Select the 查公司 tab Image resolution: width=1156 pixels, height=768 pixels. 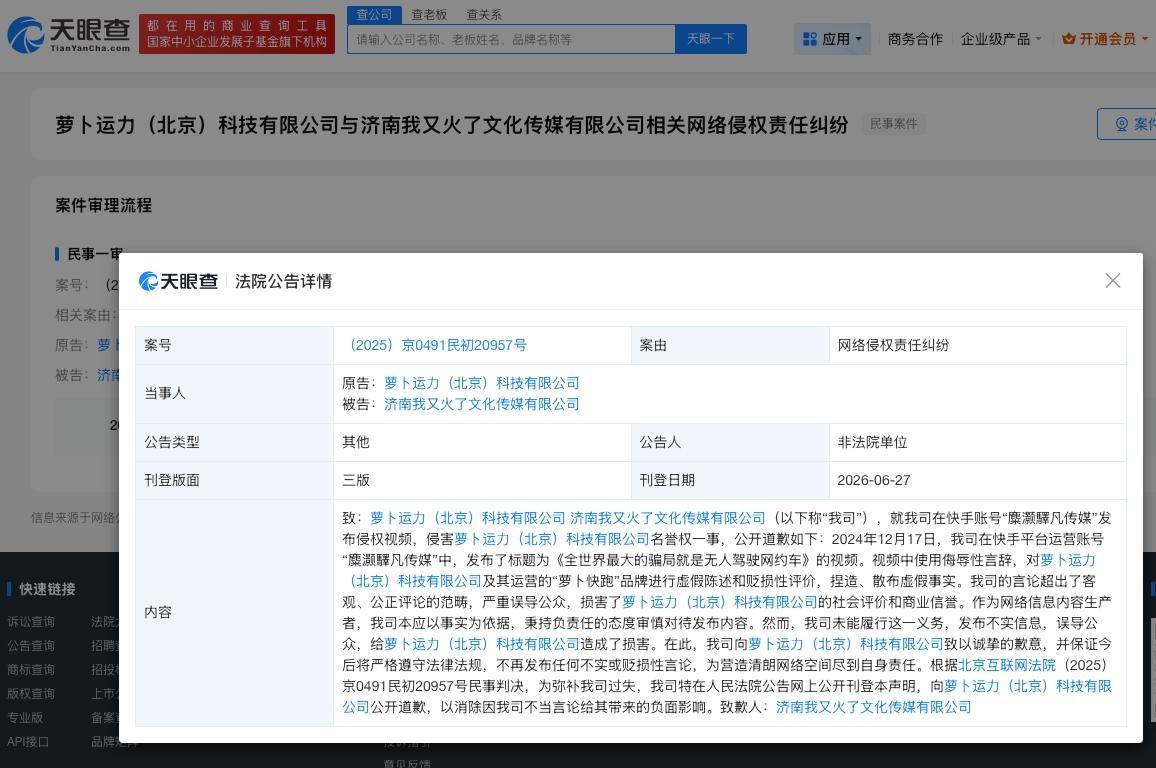[375, 15]
